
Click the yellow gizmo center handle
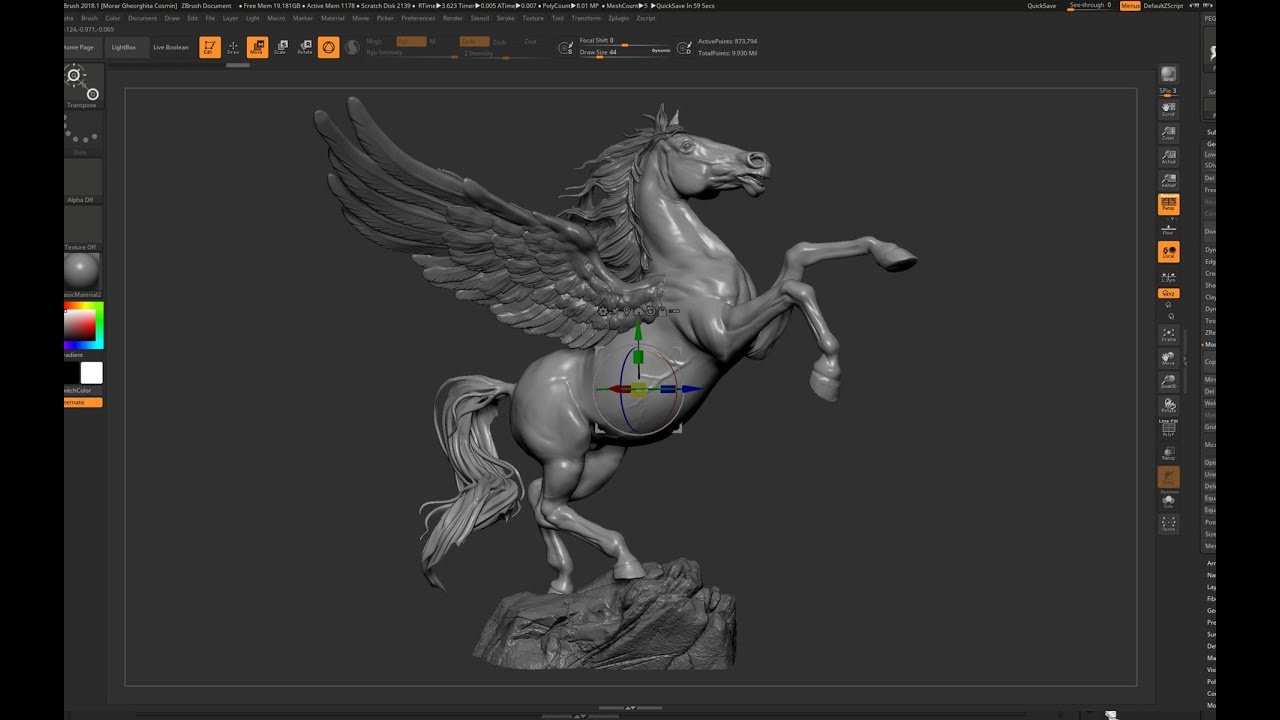[639, 388]
